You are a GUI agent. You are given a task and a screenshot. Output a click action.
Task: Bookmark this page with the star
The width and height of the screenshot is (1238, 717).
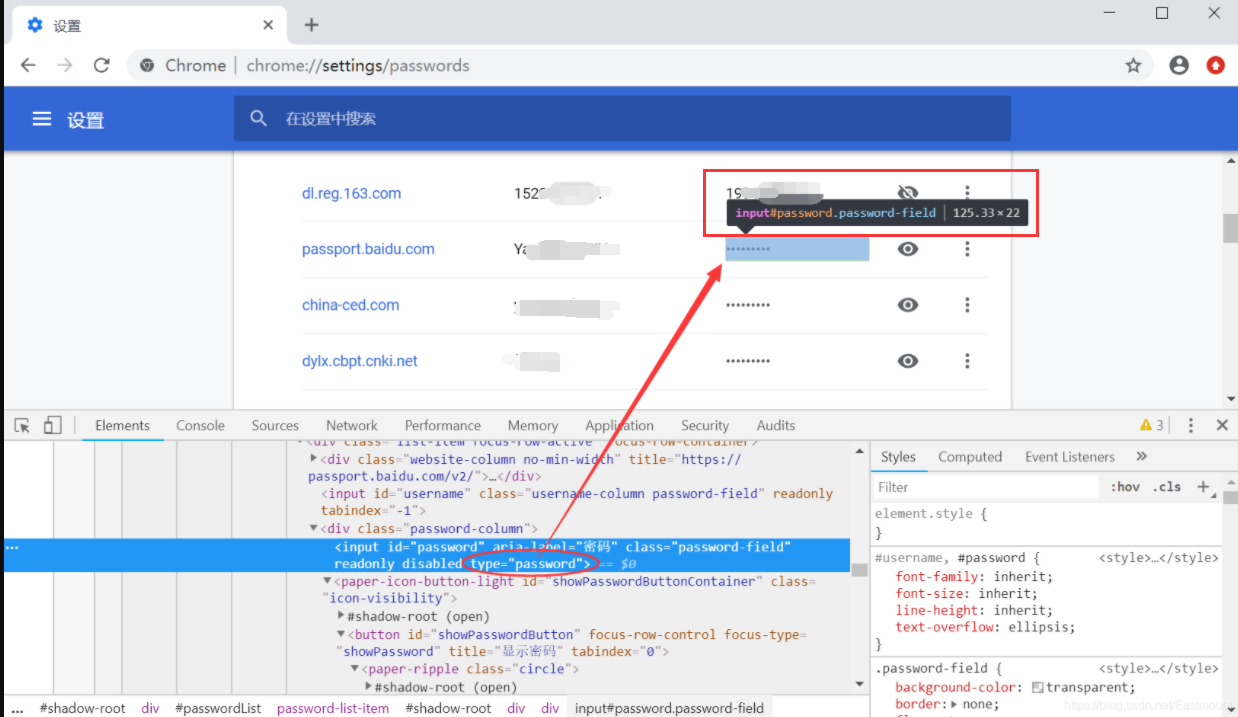(x=1133, y=65)
